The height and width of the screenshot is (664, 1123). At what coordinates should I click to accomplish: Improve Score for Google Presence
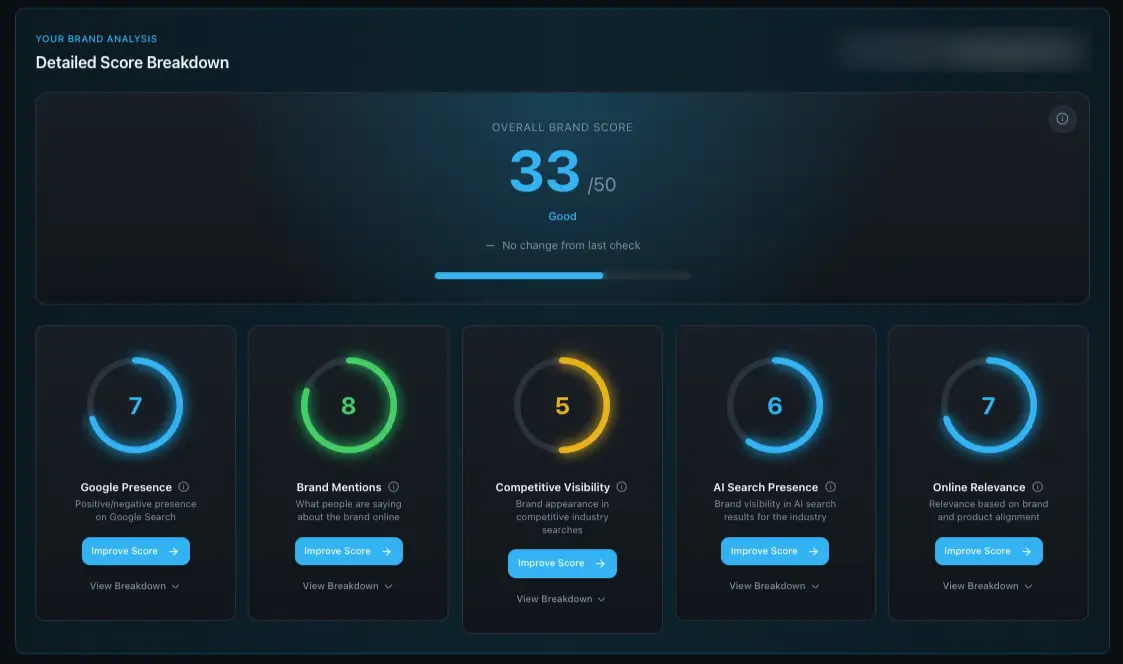tap(135, 551)
